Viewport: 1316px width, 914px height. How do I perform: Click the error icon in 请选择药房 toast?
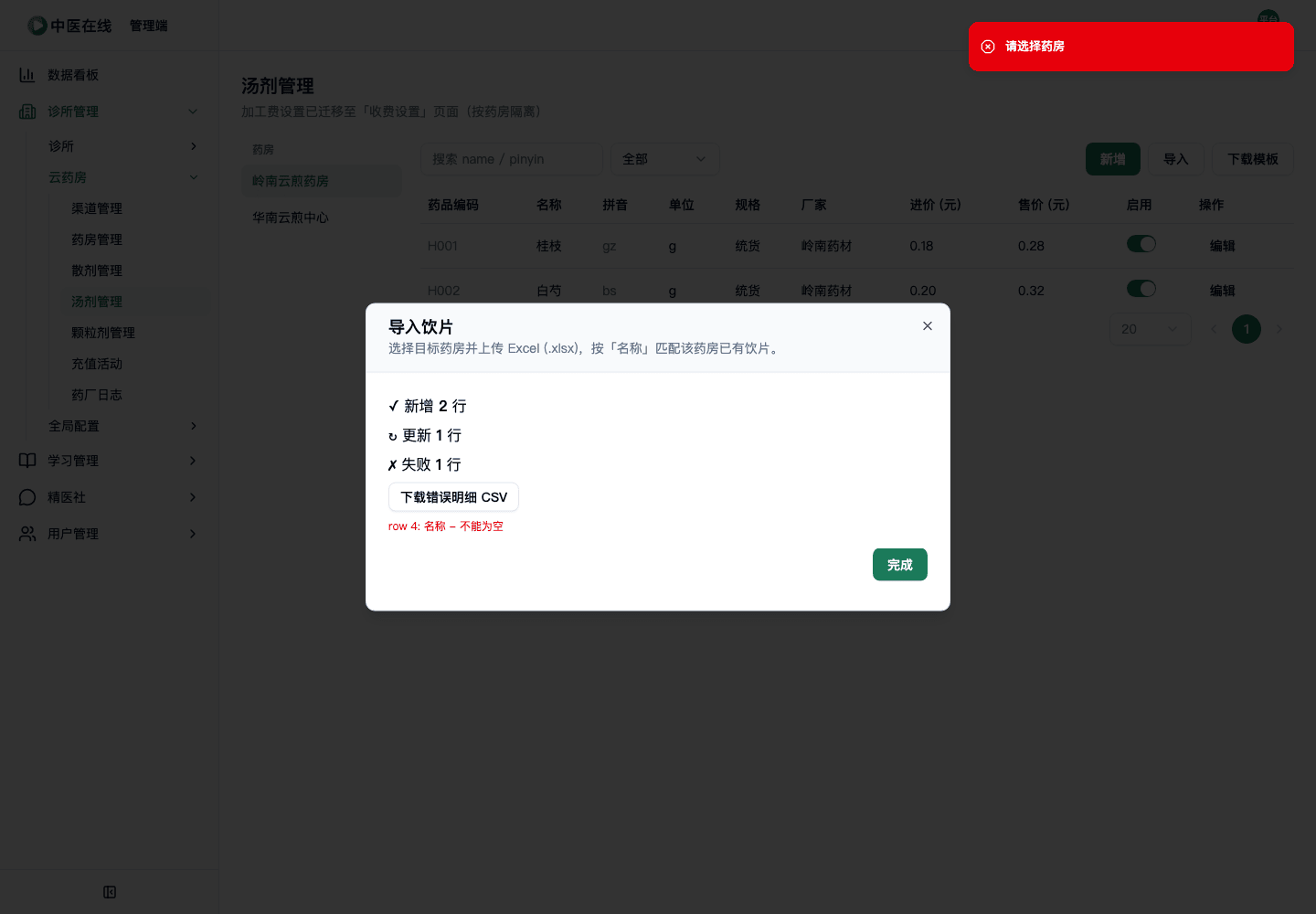pos(988,47)
